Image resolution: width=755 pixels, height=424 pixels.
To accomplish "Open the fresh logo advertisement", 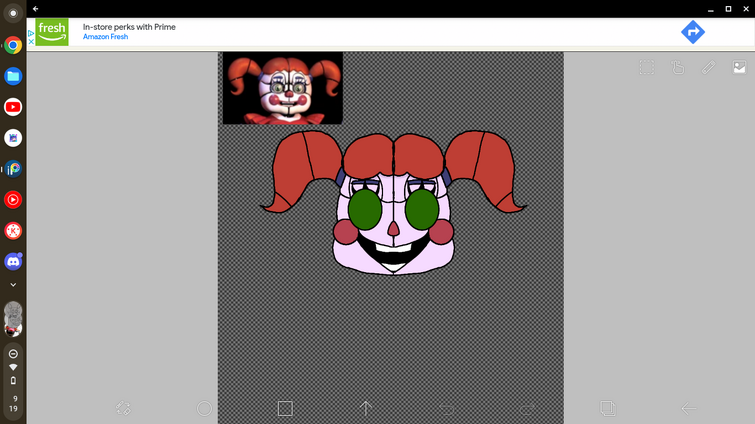I will pos(52,32).
